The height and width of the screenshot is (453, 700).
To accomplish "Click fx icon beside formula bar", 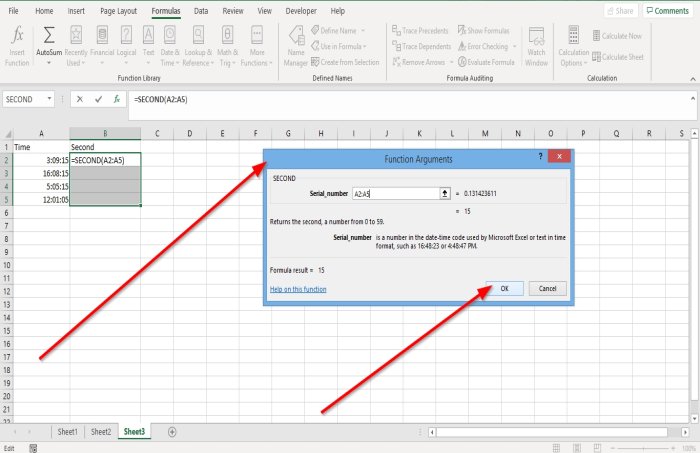I will (x=117, y=99).
